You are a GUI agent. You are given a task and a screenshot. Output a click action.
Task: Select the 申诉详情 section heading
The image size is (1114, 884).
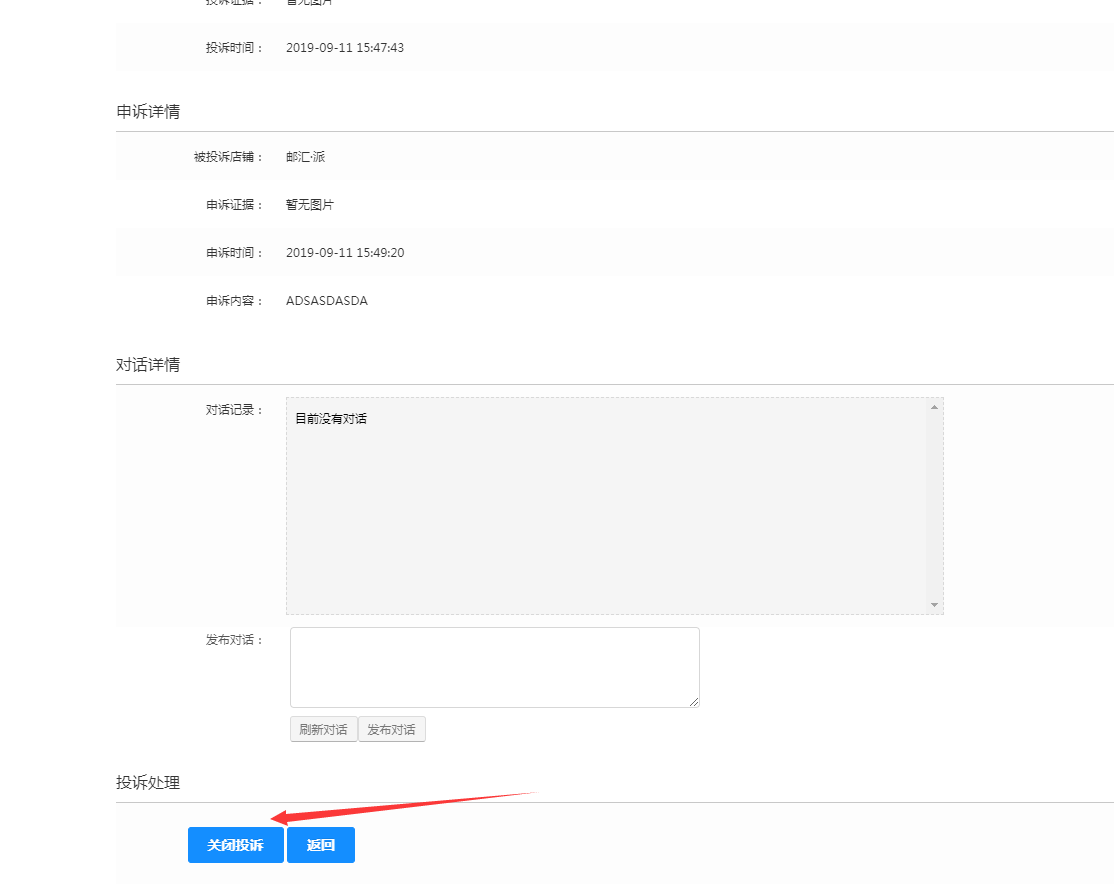[148, 112]
